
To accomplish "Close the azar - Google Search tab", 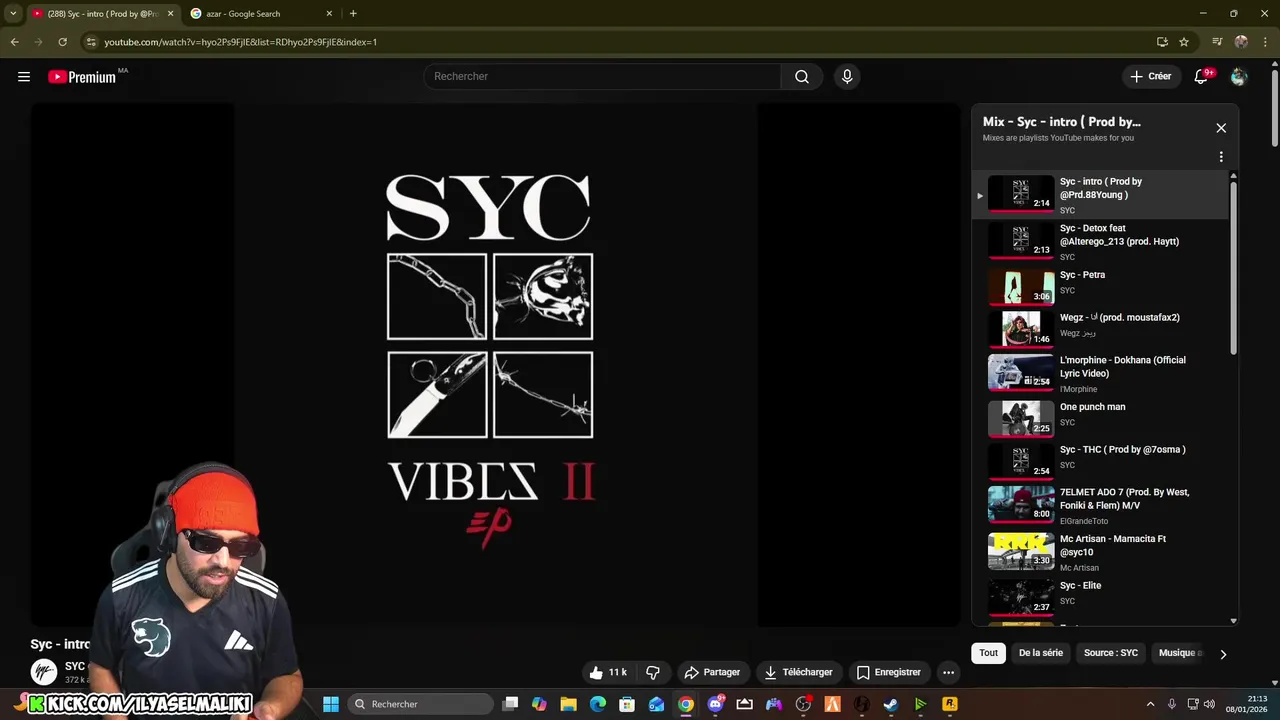I will pos(329,14).
